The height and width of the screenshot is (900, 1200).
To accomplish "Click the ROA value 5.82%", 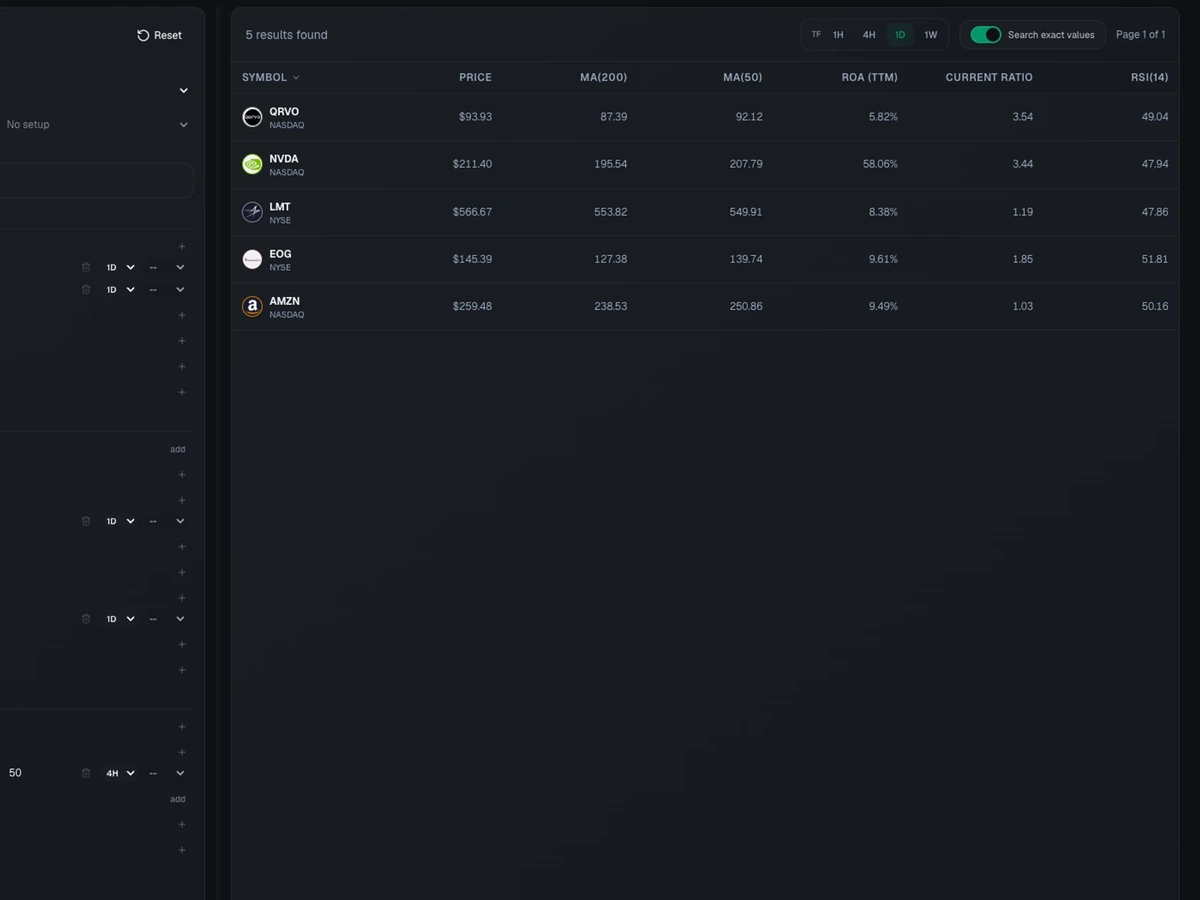I will click(884, 117).
